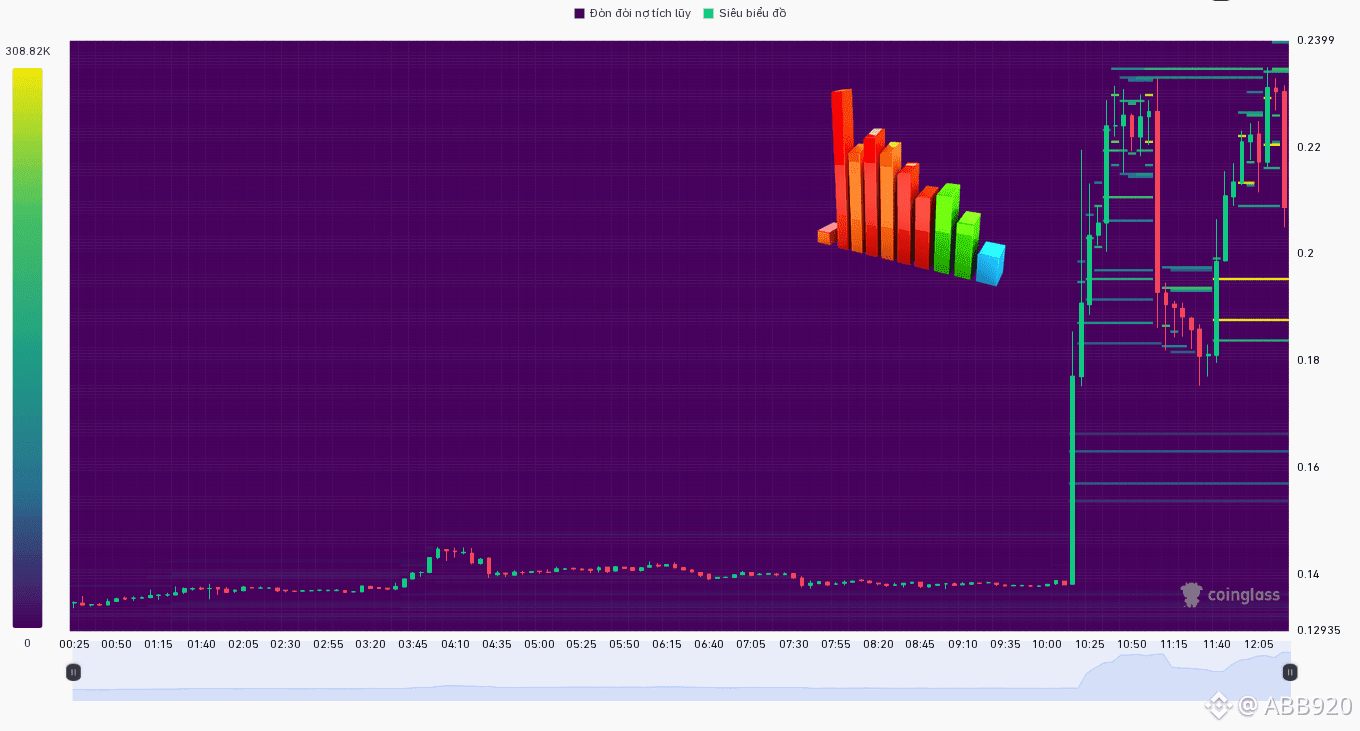Viewport: 1360px width, 731px height.
Task: Click the 06:40 time axis label
Action: 709,644
